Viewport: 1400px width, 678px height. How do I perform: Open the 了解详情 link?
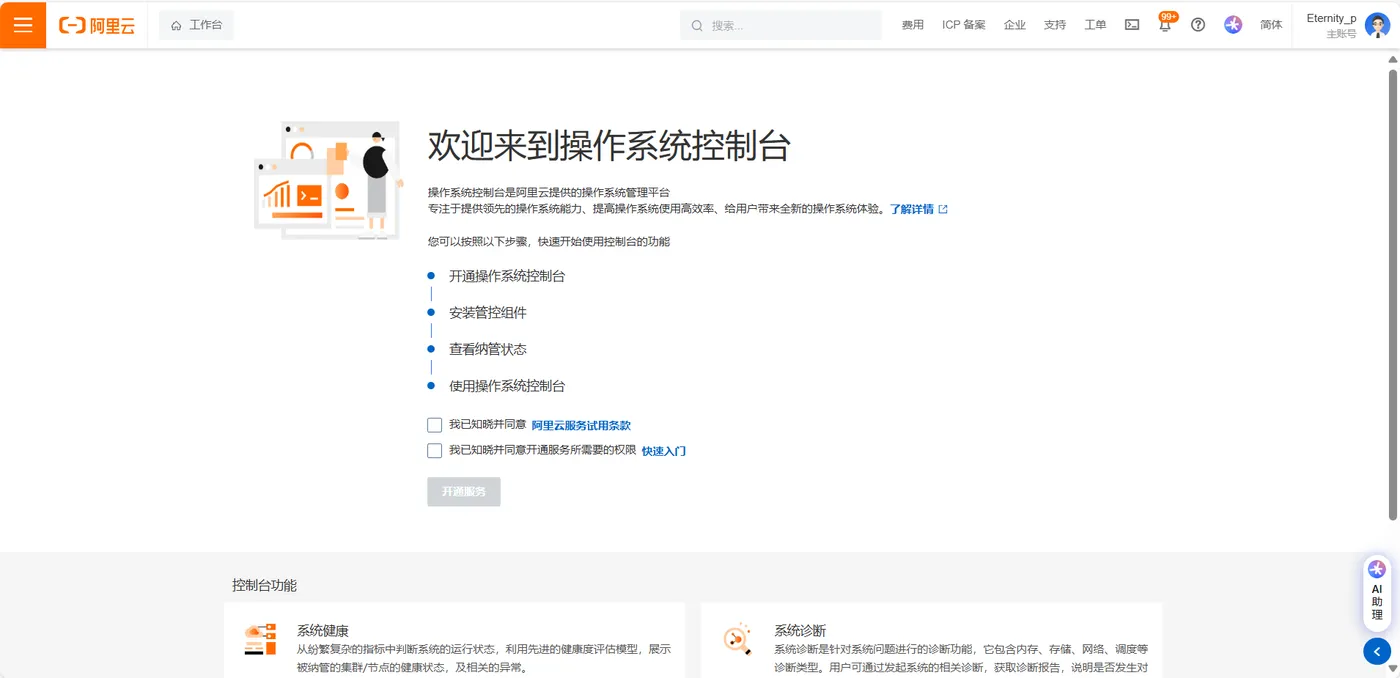pos(912,209)
